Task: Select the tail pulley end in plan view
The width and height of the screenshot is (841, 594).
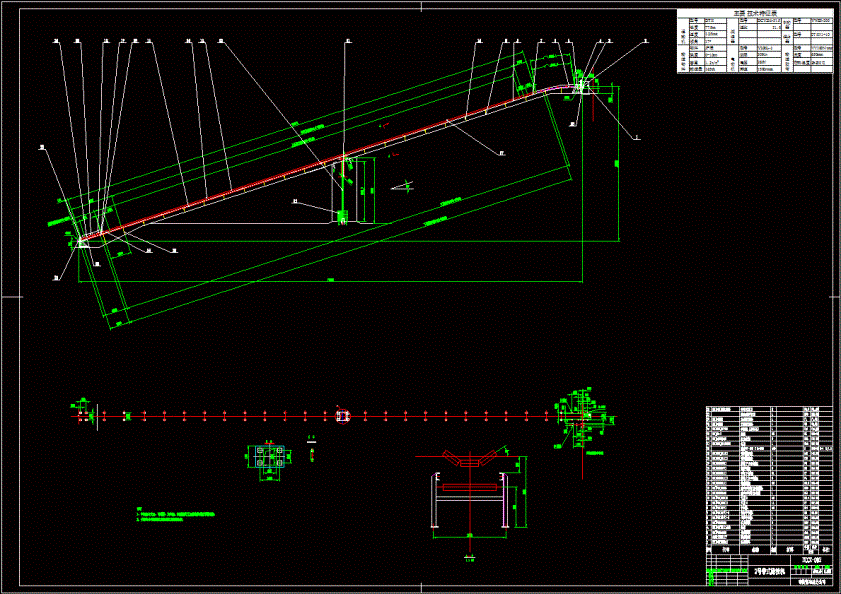Action: [x=86, y=415]
